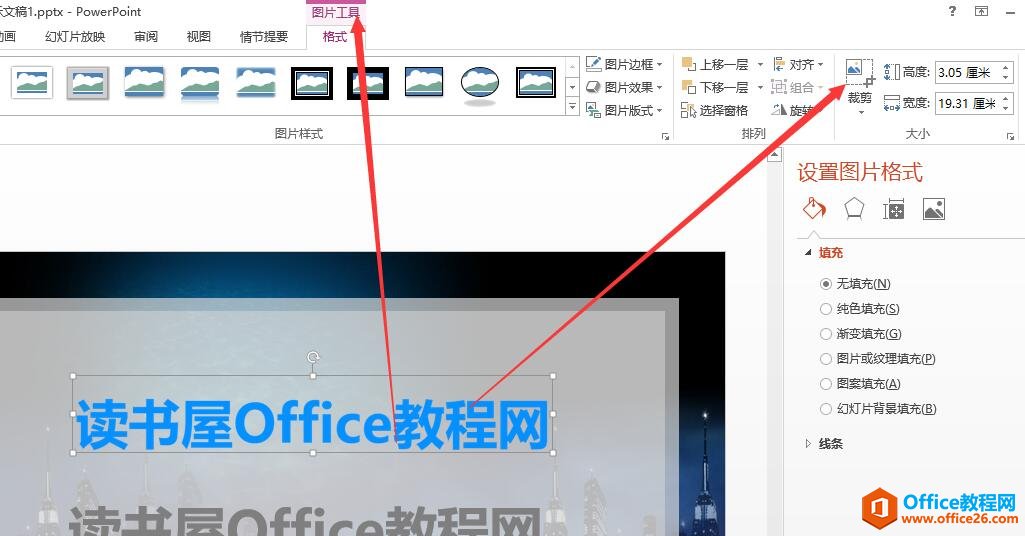Click the ribbon display options icon
This screenshot has height=536, width=1025.
(x=982, y=11)
